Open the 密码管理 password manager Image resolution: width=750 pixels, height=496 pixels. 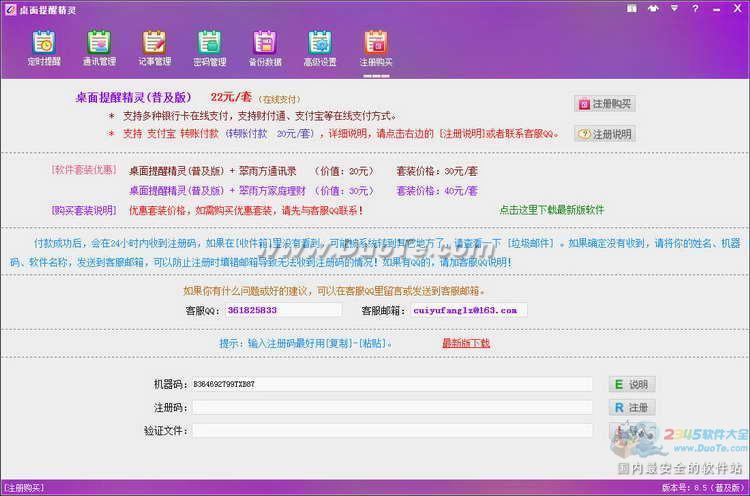tap(210, 48)
